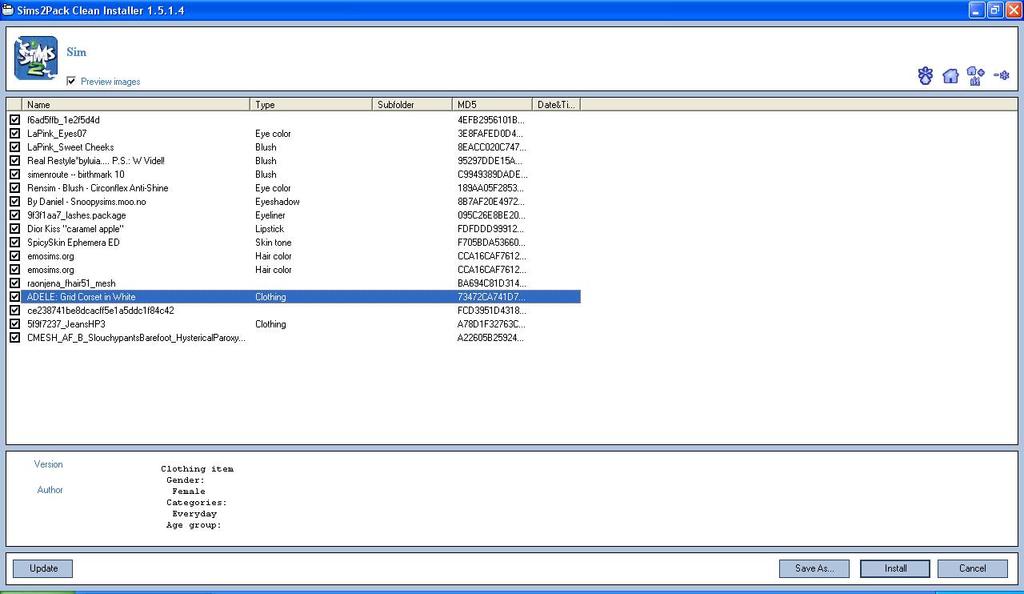Click the MD5 column header
The height and width of the screenshot is (594, 1024).
[x=491, y=105]
